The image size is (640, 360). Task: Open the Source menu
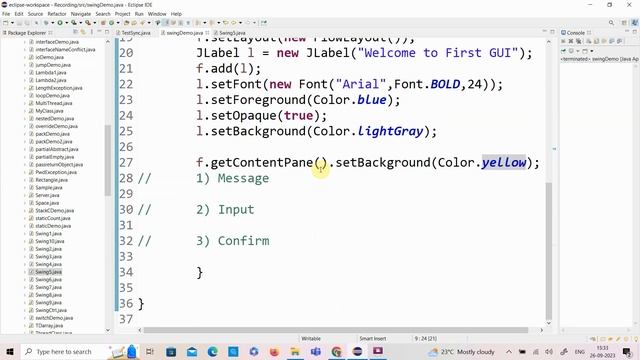coord(35,14)
